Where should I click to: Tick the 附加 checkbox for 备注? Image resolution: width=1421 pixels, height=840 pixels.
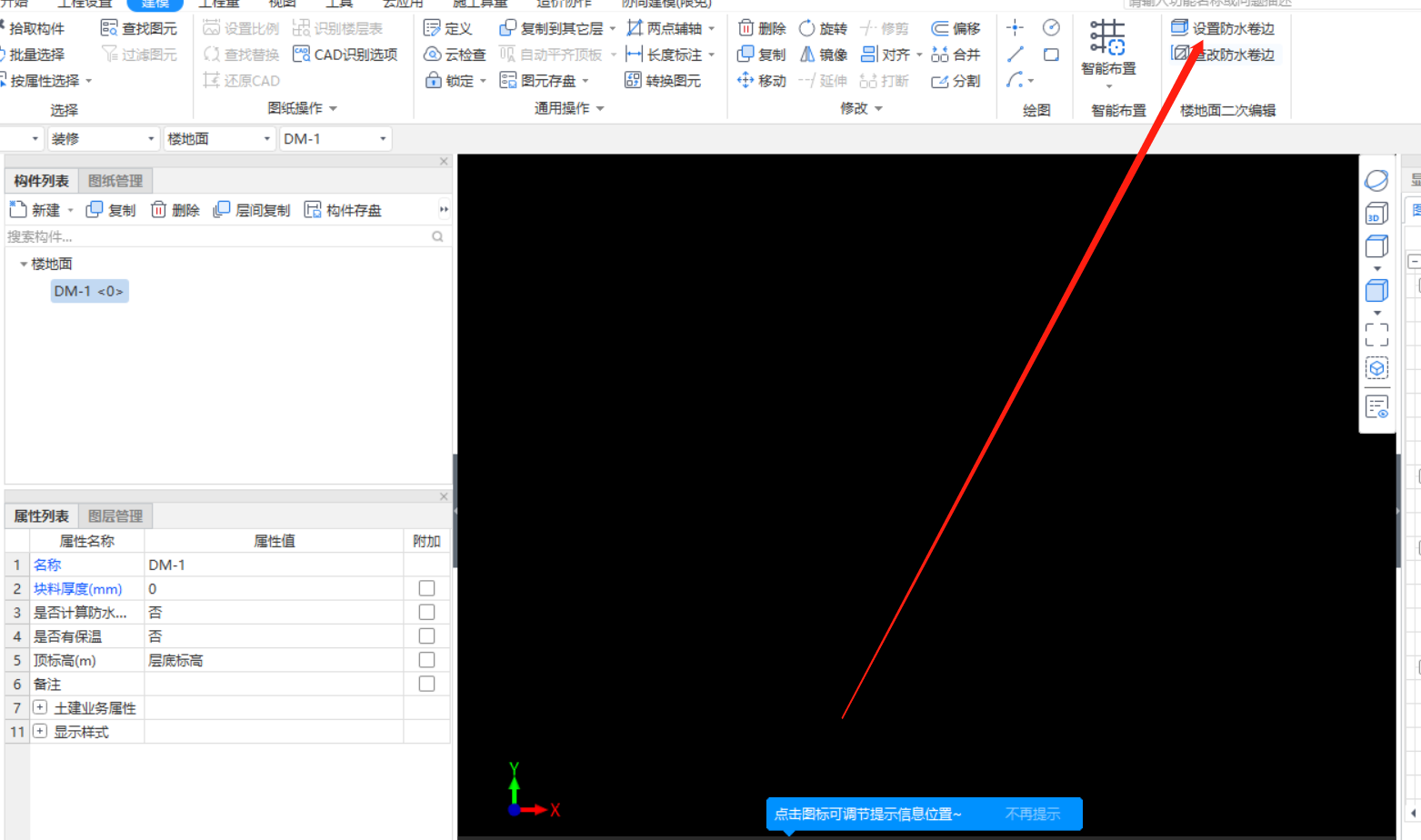click(426, 683)
